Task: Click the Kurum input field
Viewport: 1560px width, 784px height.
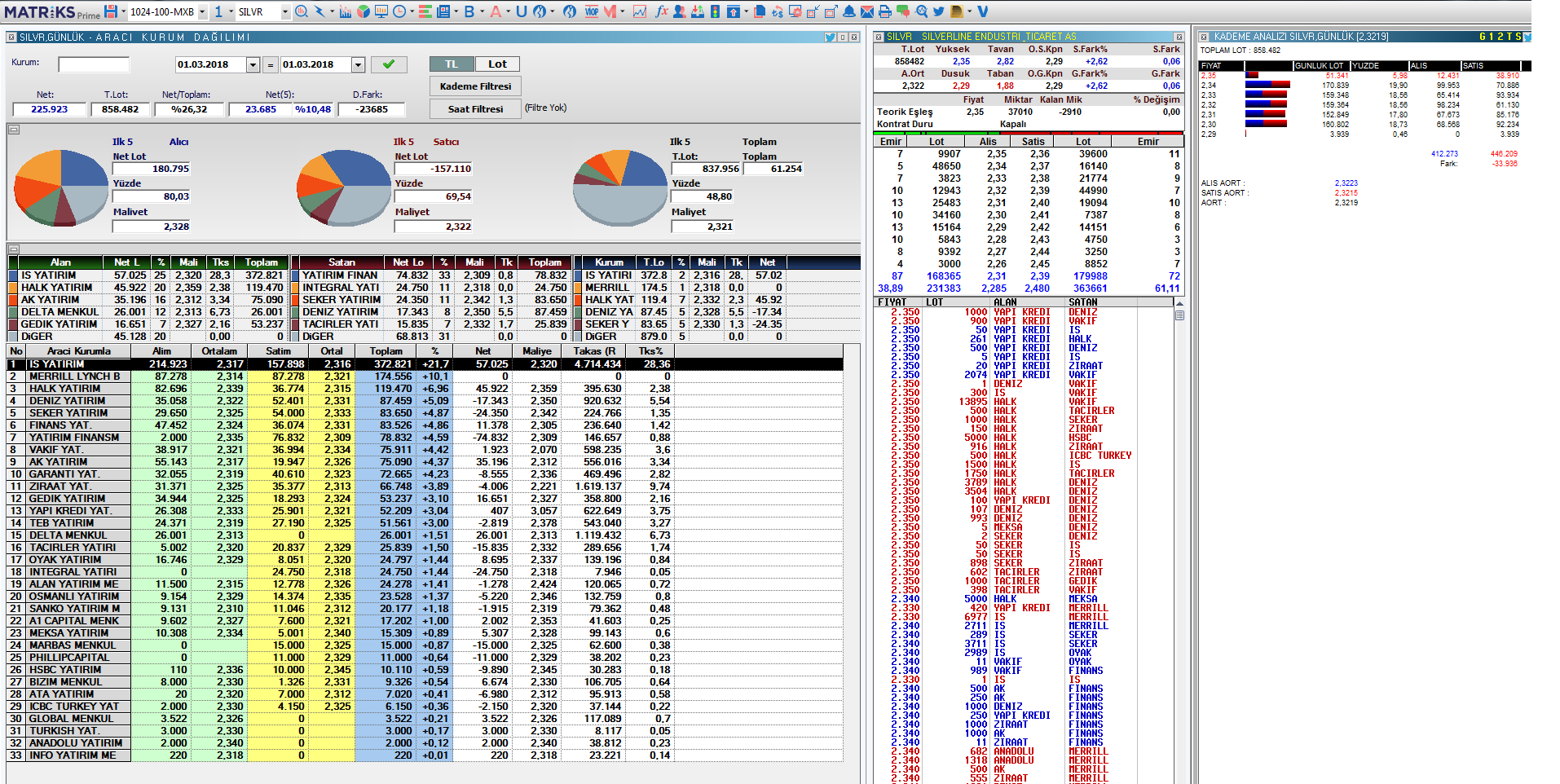Action: 94,64
